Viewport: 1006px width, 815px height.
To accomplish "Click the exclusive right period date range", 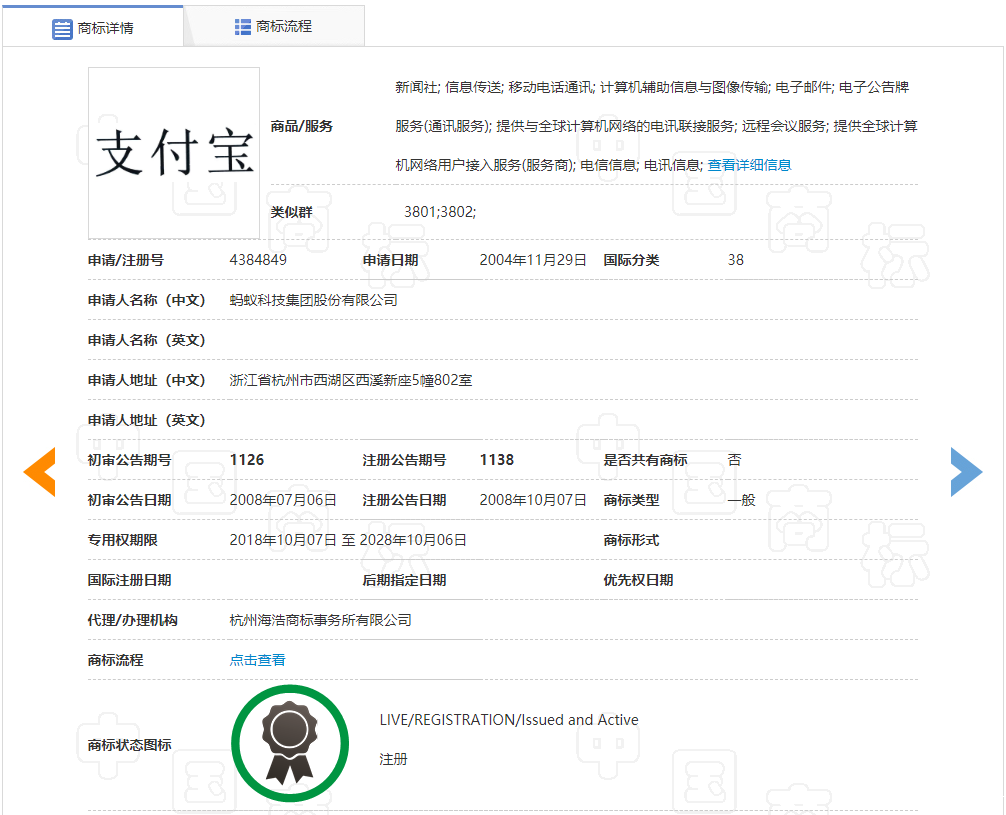I will [x=348, y=540].
